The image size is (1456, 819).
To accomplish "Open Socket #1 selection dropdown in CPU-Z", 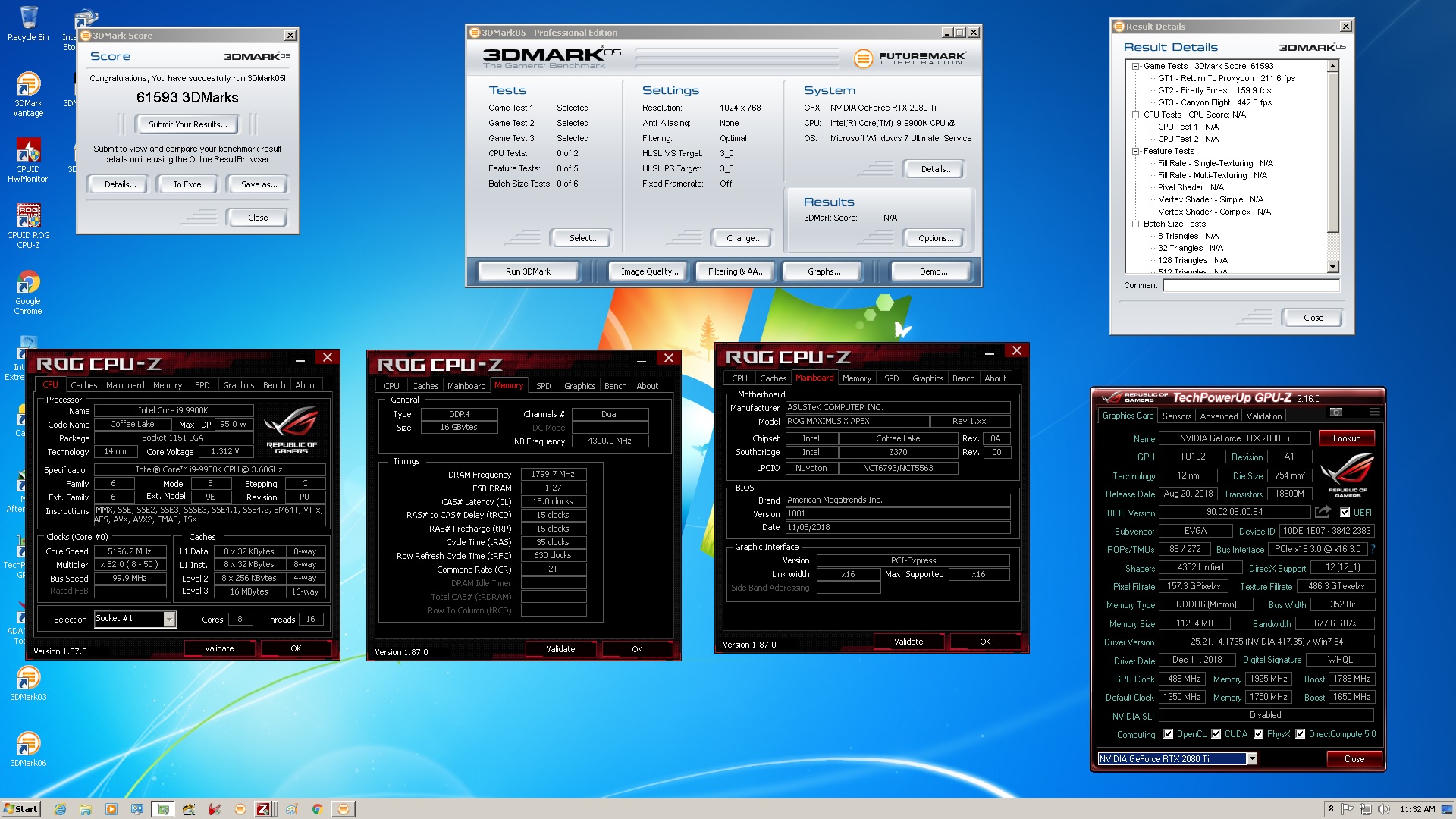I will point(169,620).
